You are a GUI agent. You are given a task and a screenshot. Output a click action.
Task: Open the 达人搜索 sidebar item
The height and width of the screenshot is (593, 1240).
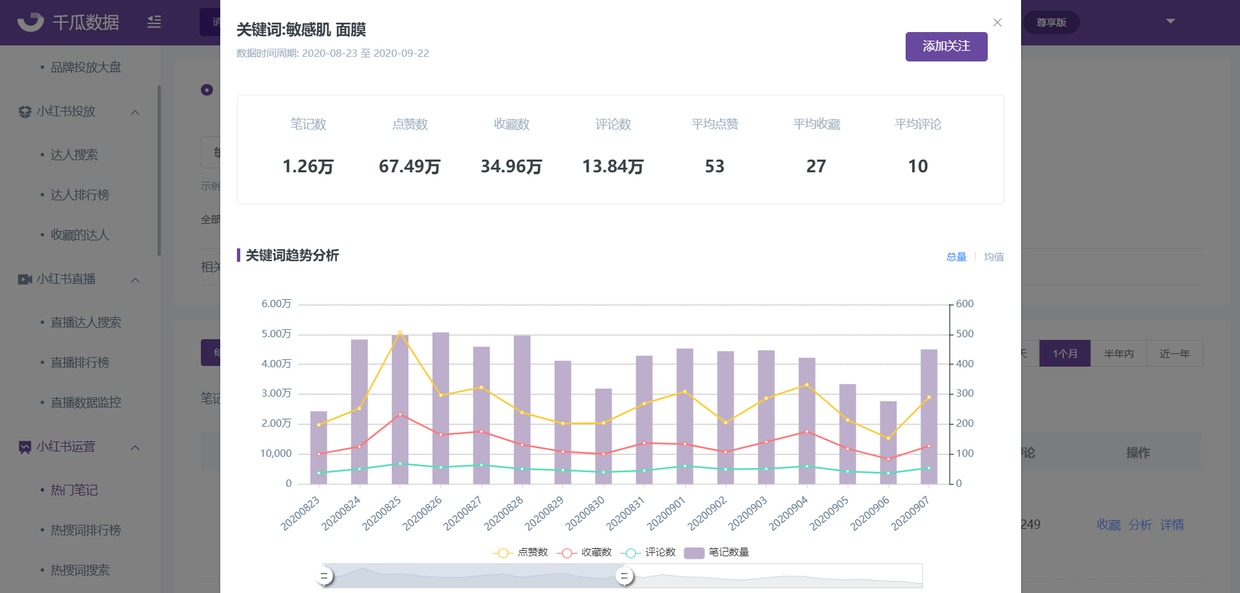(74, 155)
